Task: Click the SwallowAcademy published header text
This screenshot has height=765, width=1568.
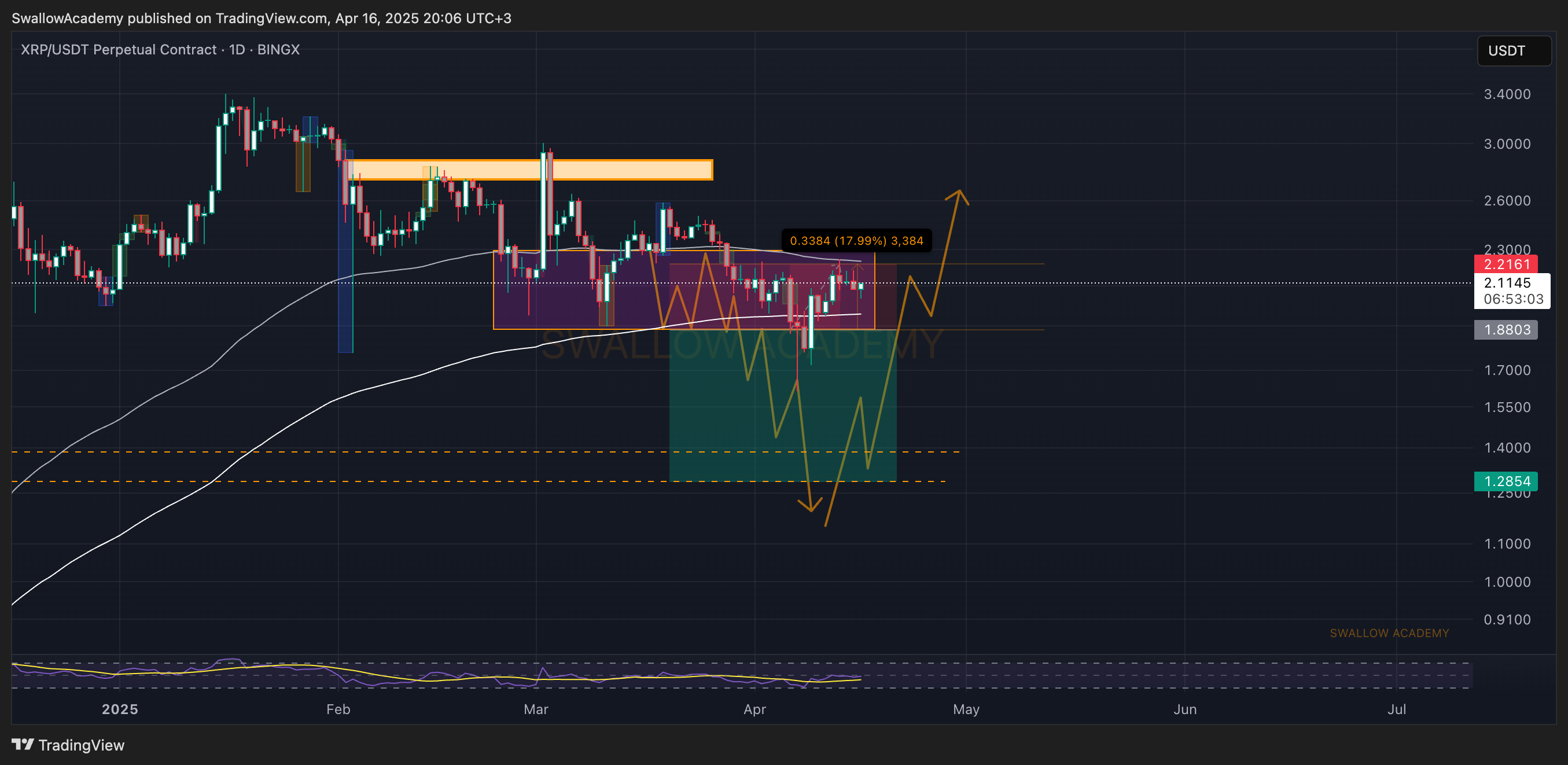Action: (262, 19)
